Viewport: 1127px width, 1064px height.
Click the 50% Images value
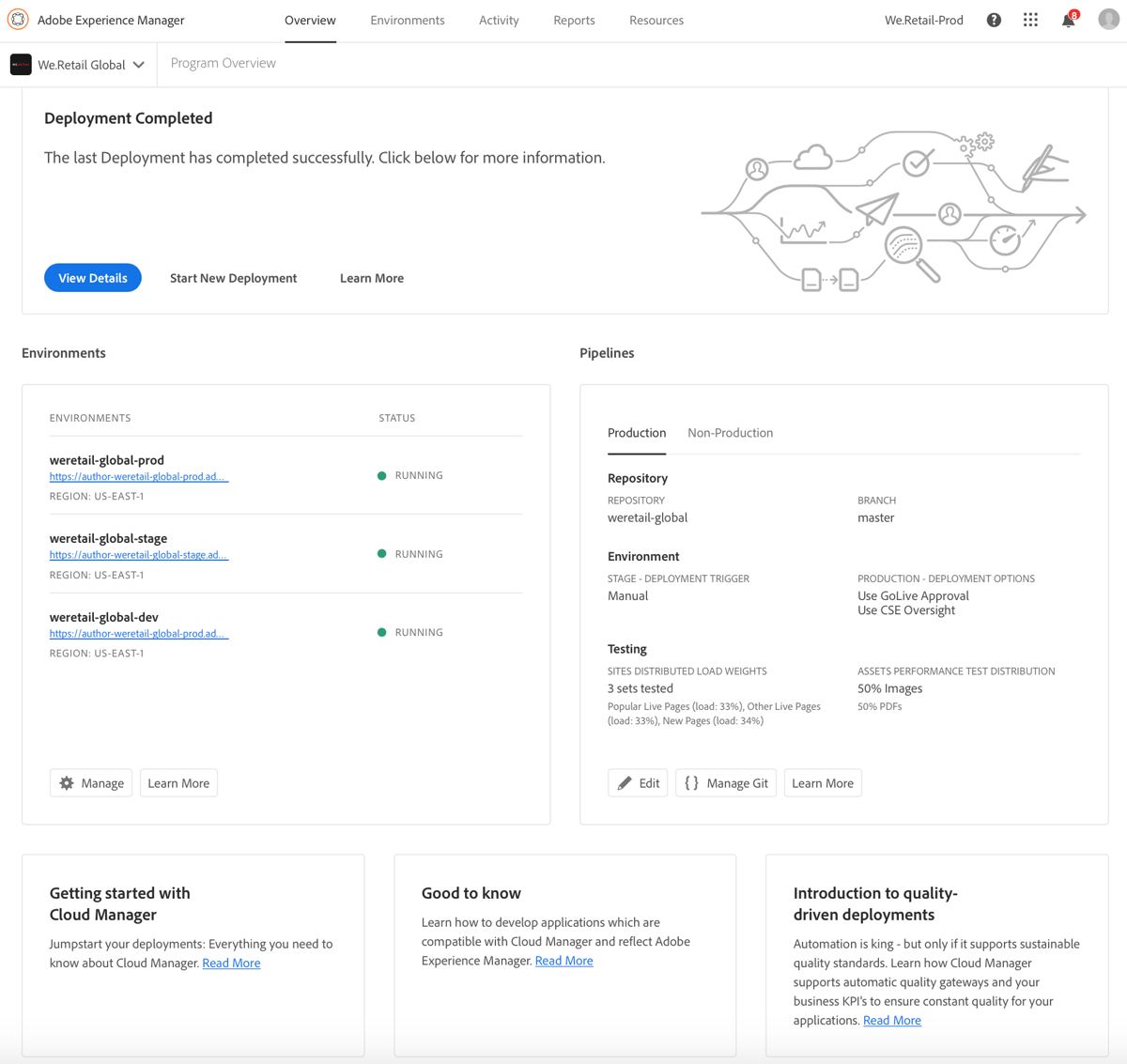pos(890,688)
